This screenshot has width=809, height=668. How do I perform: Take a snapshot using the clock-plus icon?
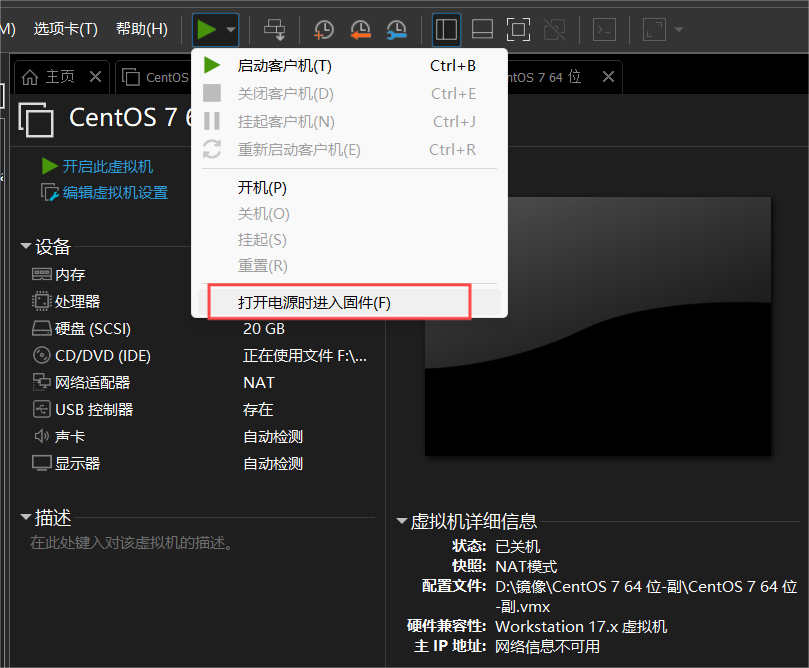323,29
